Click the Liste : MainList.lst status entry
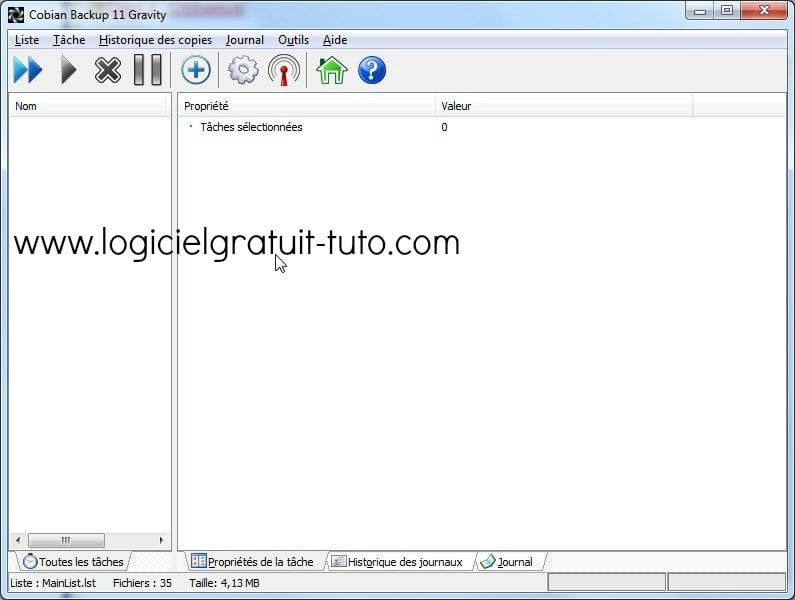This screenshot has width=795, height=600. coord(53,583)
